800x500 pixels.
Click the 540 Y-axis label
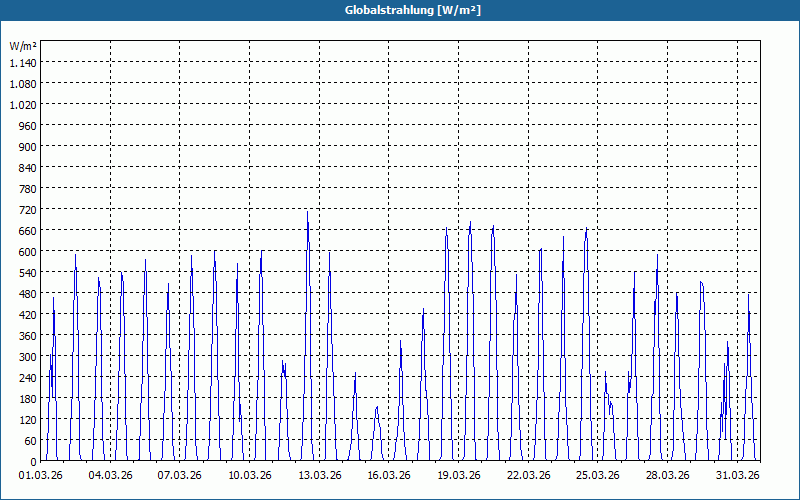point(28,272)
